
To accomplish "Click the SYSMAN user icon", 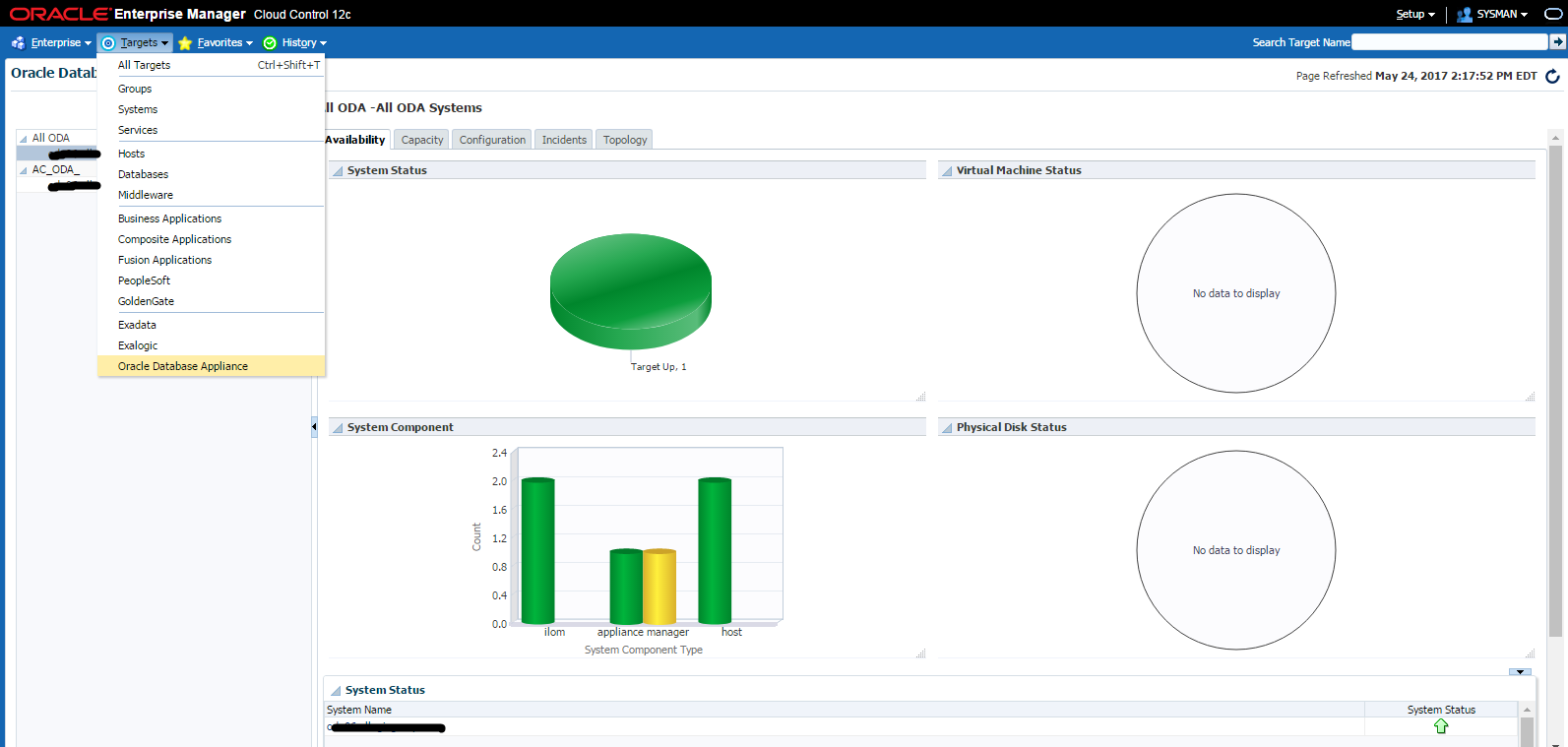I will pyautogui.click(x=1464, y=15).
